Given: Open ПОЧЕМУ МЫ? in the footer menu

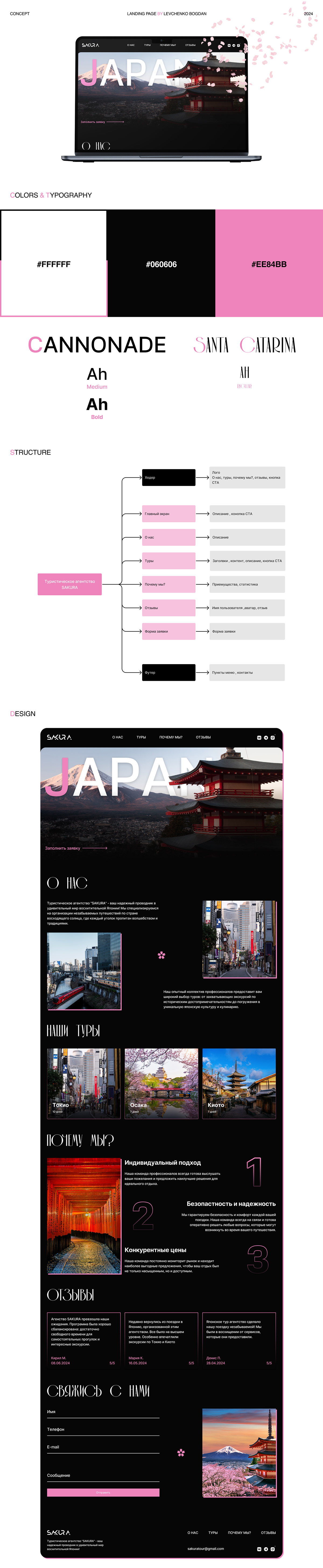Looking at the screenshot, I should coord(240,1533).
